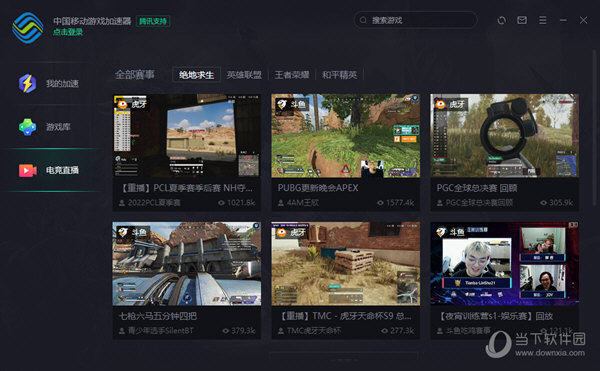Open the mail messages icon
This screenshot has height=371, width=600.
point(522,20)
